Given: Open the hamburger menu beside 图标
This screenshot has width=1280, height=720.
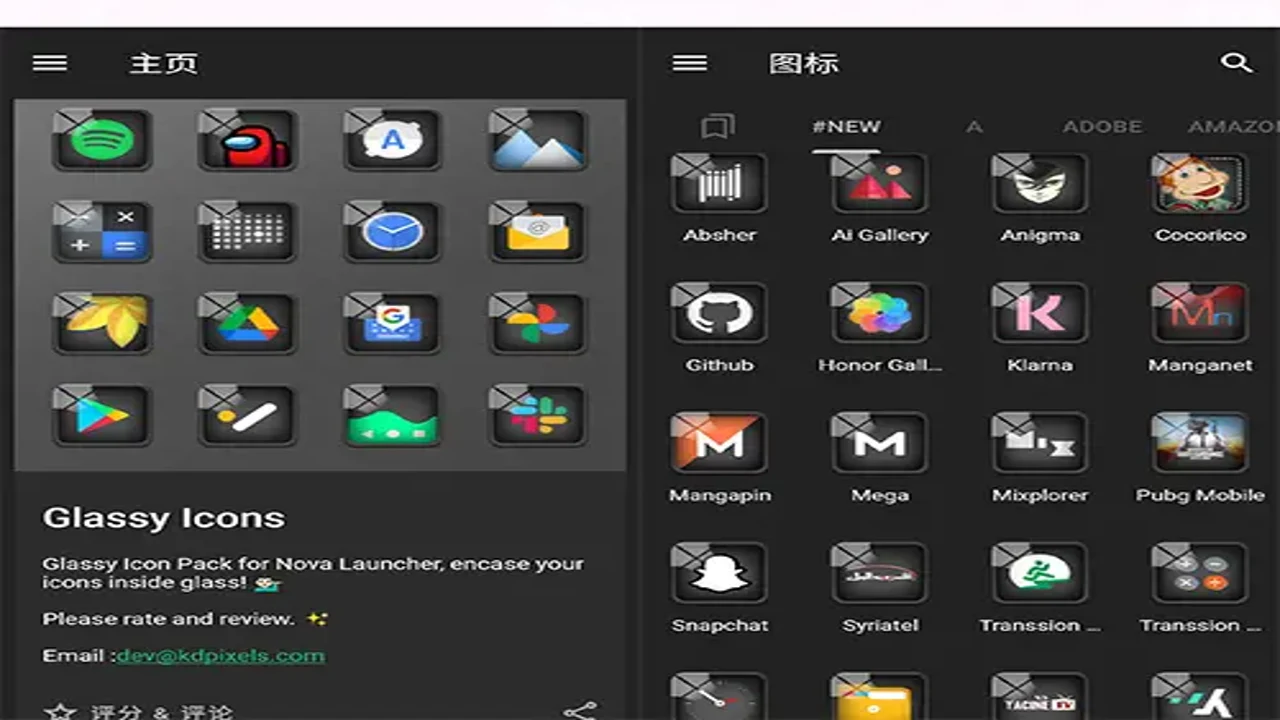Looking at the screenshot, I should click(x=690, y=64).
